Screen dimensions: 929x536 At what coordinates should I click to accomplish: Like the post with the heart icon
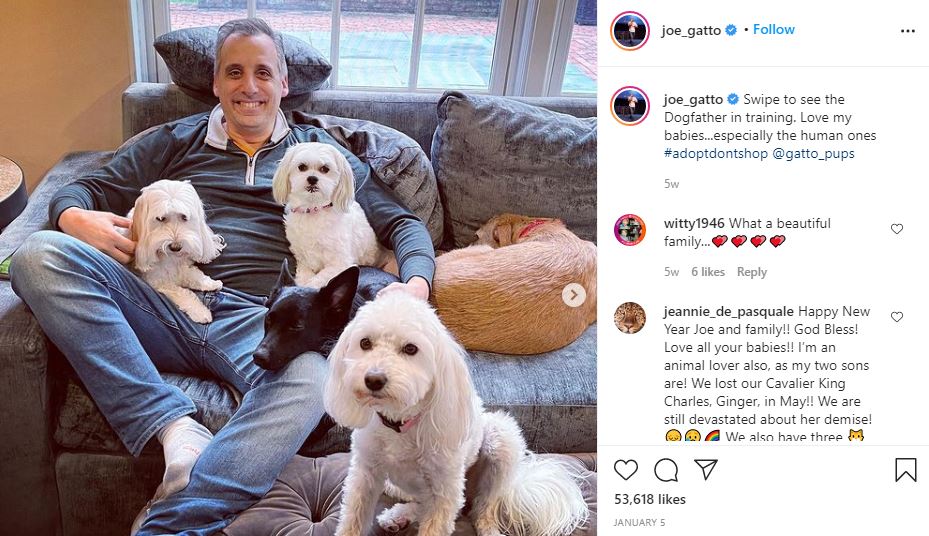click(626, 470)
